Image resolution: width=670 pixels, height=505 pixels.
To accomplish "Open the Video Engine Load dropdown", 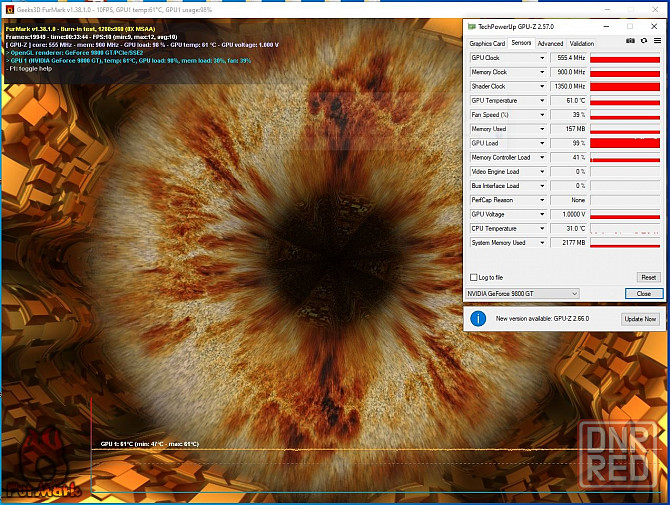I will pos(542,171).
